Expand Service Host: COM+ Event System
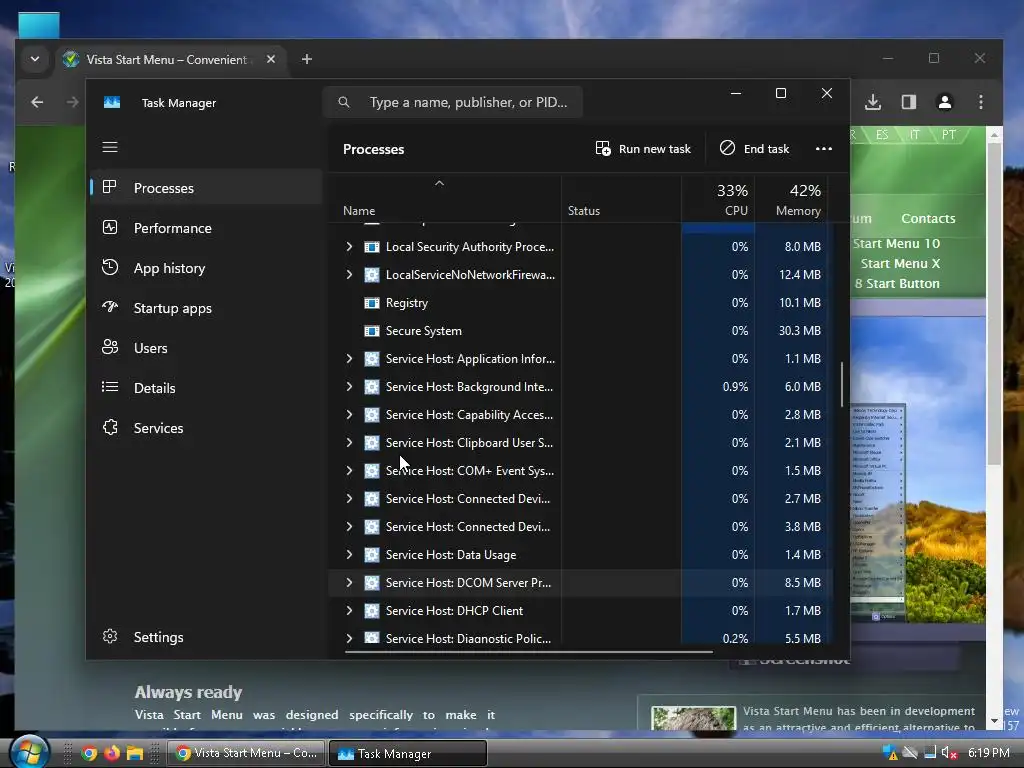The width and height of the screenshot is (1024, 768). (x=349, y=470)
